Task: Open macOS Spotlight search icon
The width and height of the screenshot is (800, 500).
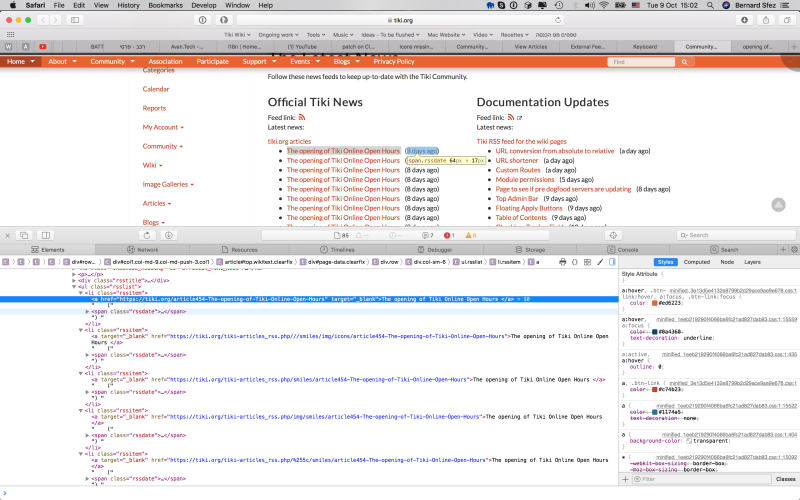Action: pos(710,5)
